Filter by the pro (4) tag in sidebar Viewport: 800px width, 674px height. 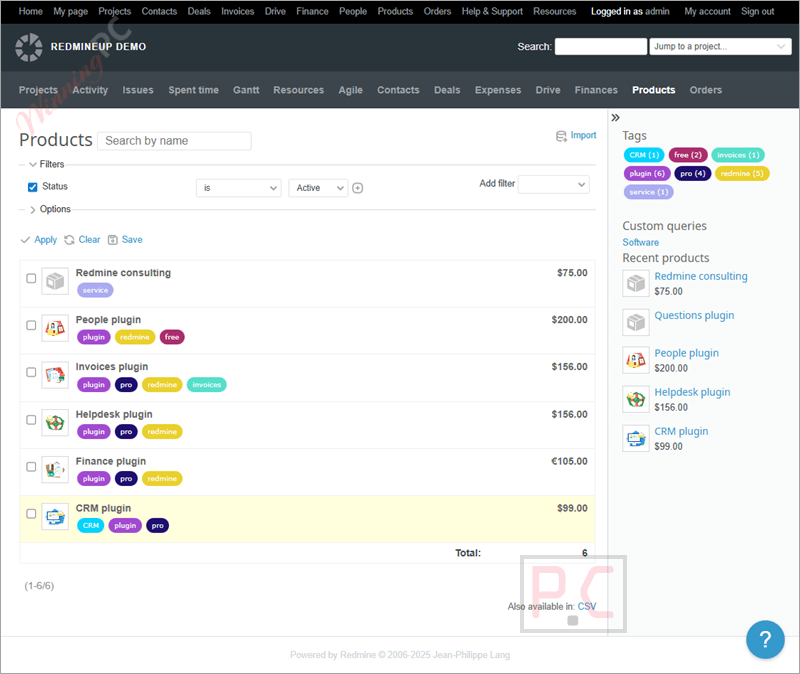pos(692,173)
